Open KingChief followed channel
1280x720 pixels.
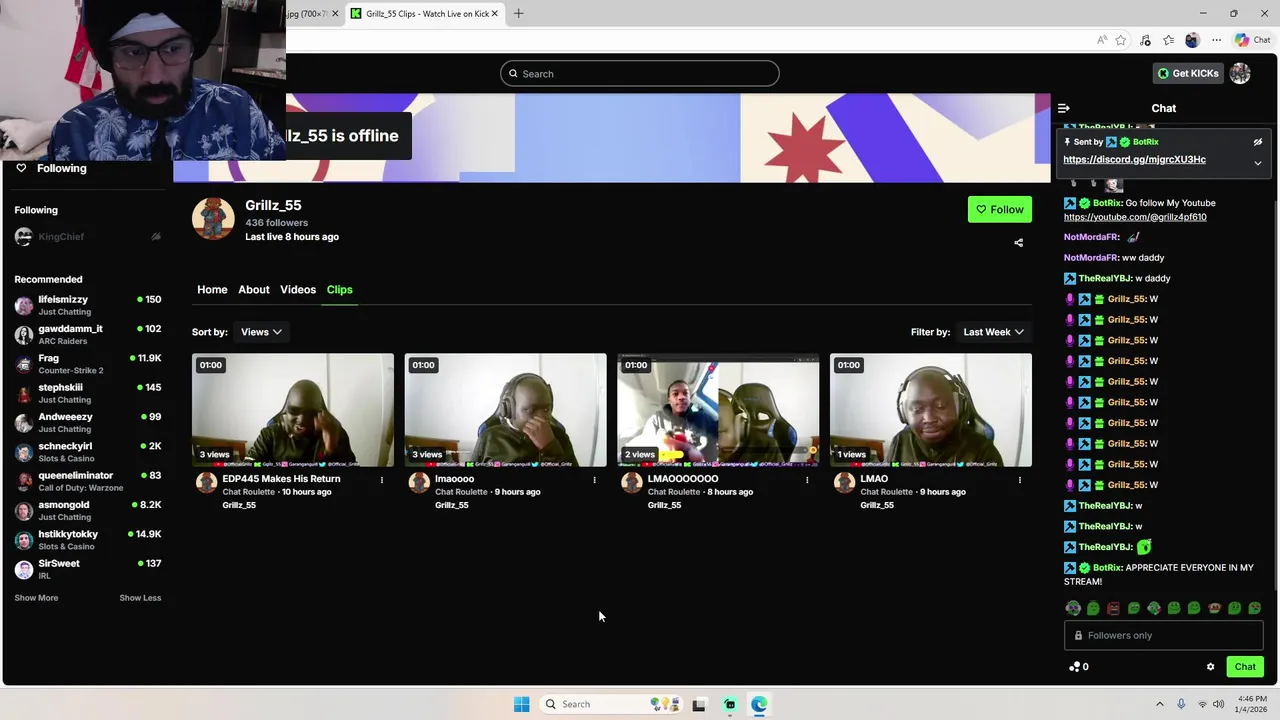click(x=88, y=237)
